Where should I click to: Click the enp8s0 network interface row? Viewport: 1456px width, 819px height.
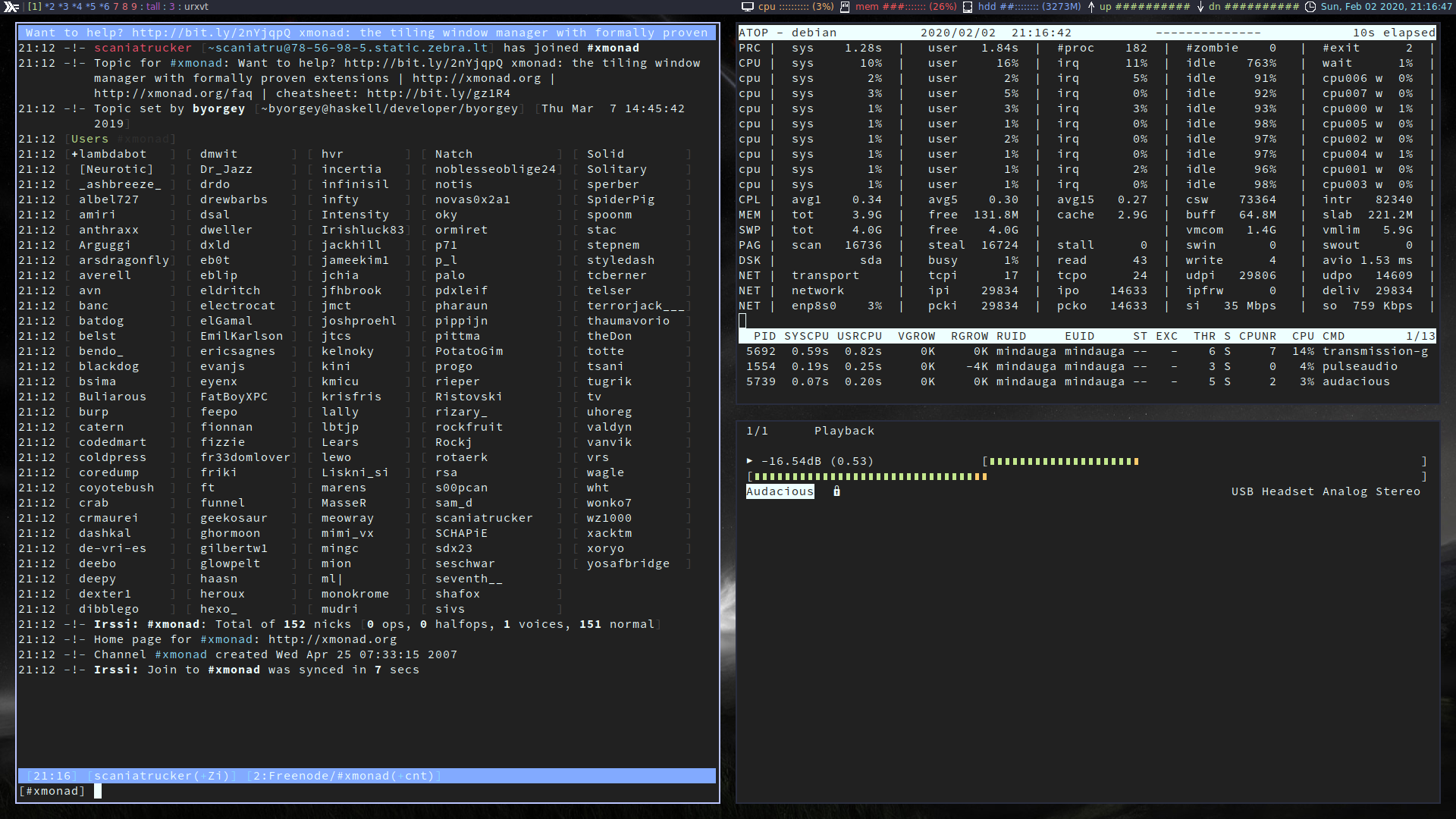1086,306
